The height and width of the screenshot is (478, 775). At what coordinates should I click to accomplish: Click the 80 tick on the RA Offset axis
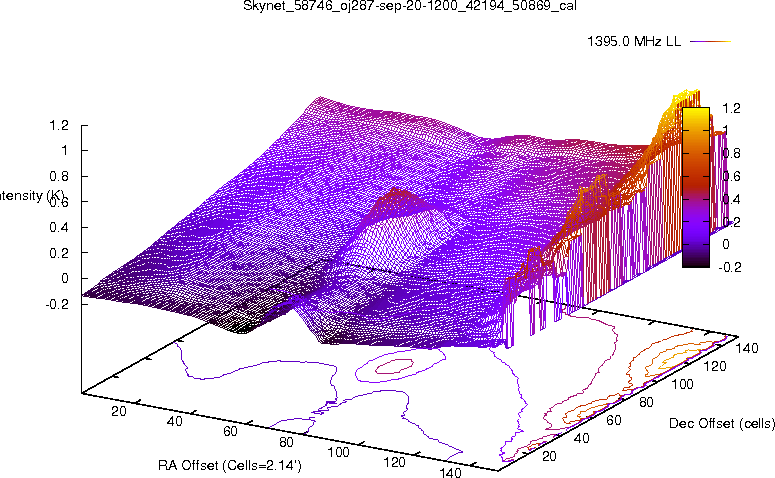[x=286, y=442]
